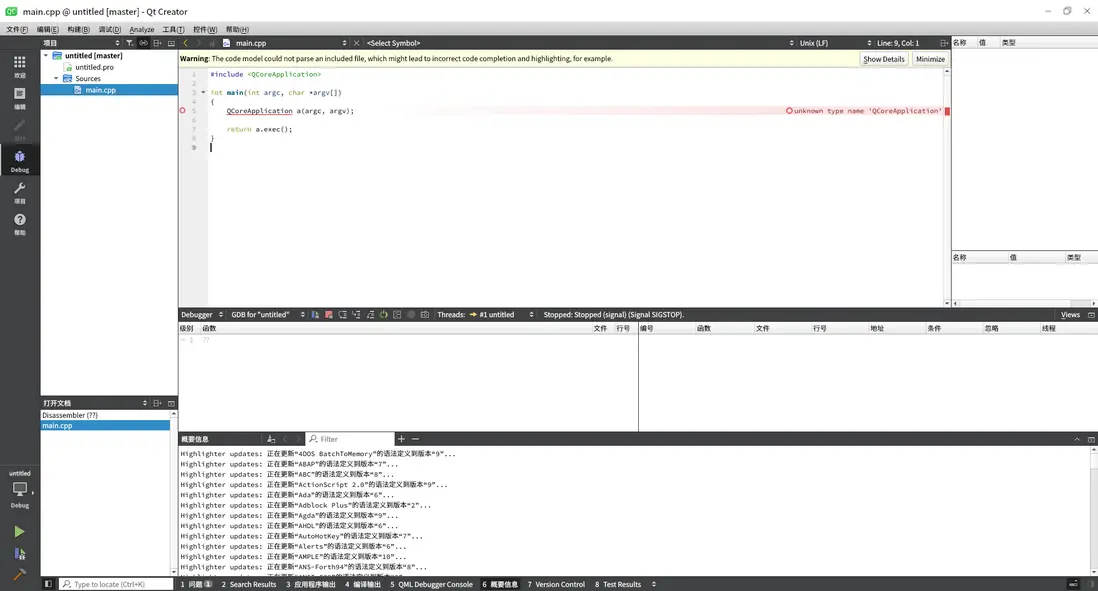Zoom out output pane with minus
The width and height of the screenshot is (1098, 591).
pos(415,439)
